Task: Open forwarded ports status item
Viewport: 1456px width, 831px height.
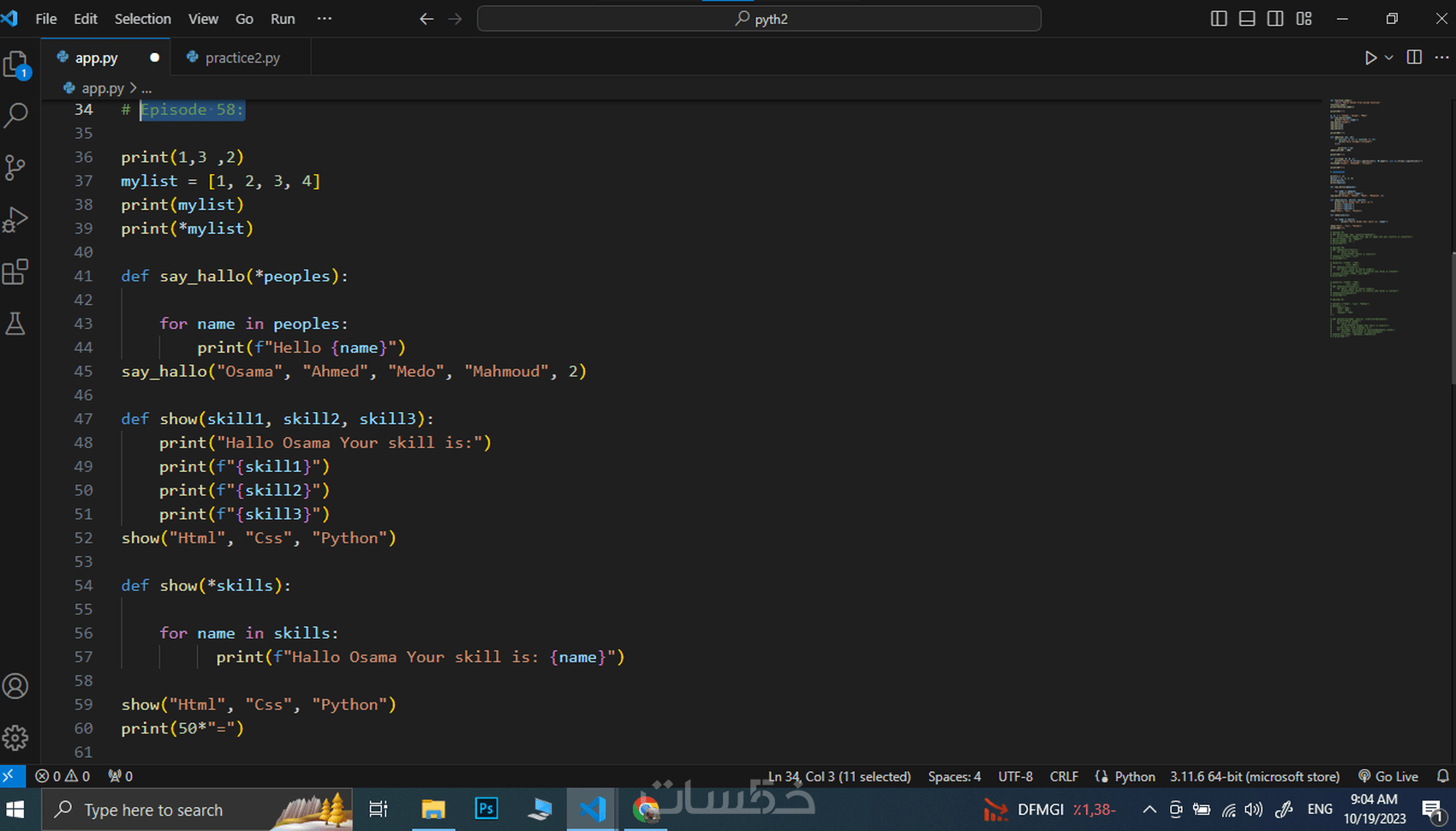Action: (121, 776)
